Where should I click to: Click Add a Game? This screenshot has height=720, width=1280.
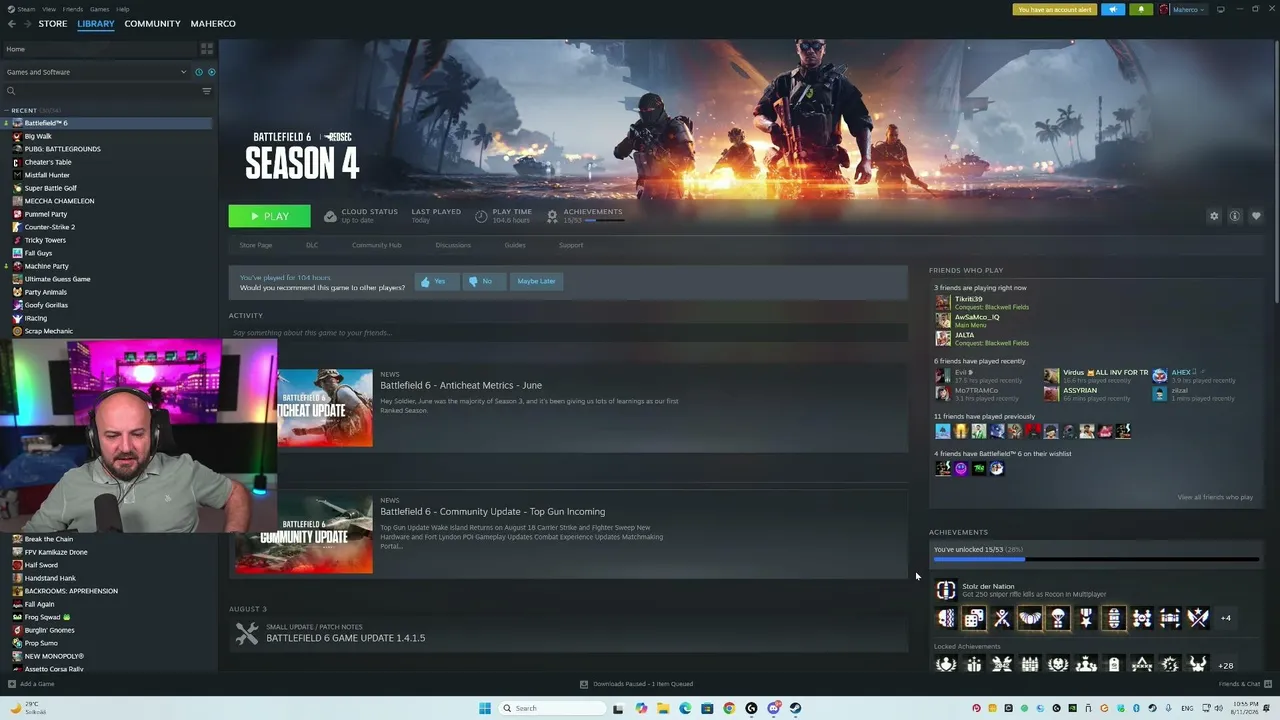(31, 684)
